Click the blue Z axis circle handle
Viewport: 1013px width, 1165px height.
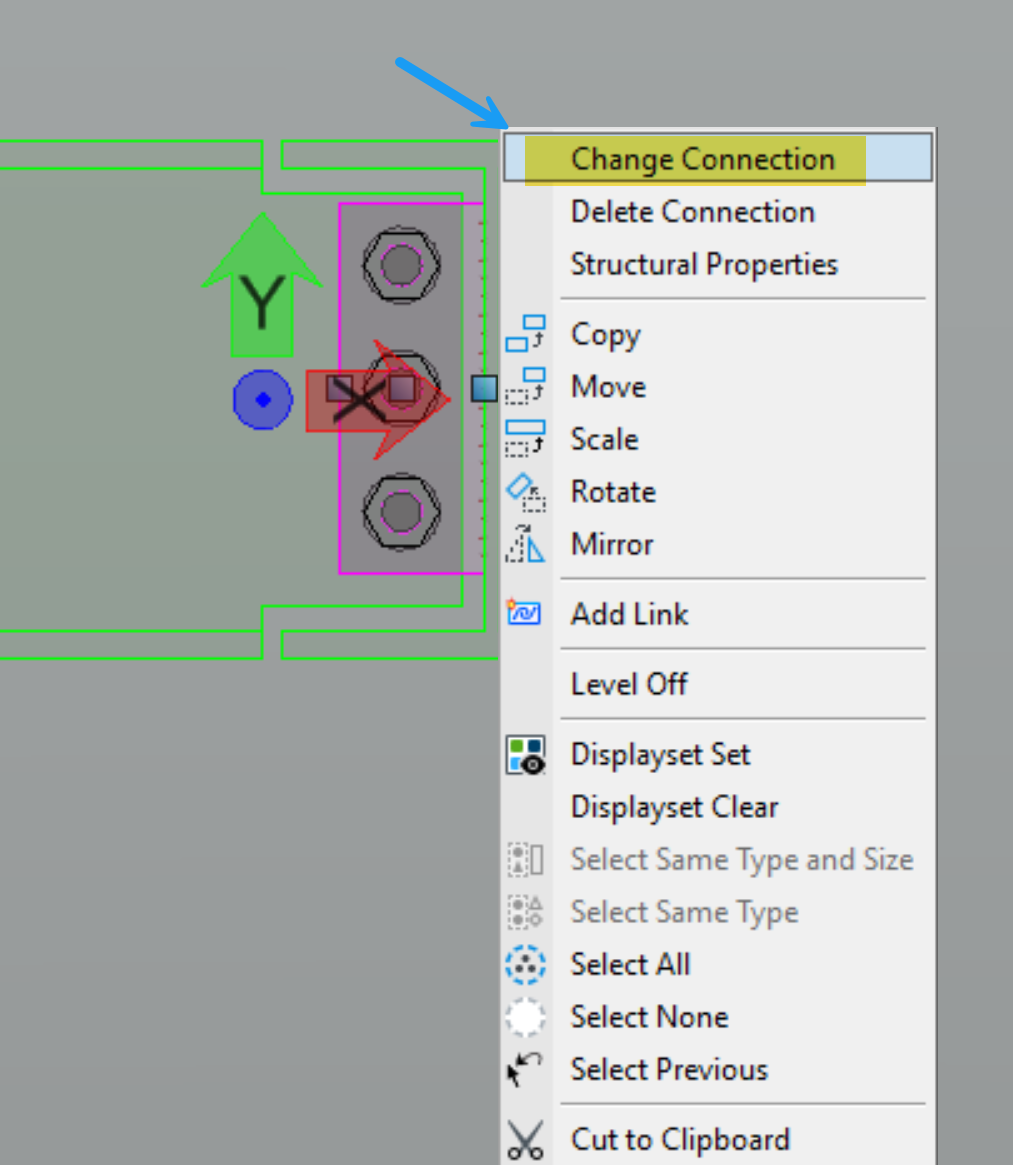tap(262, 400)
